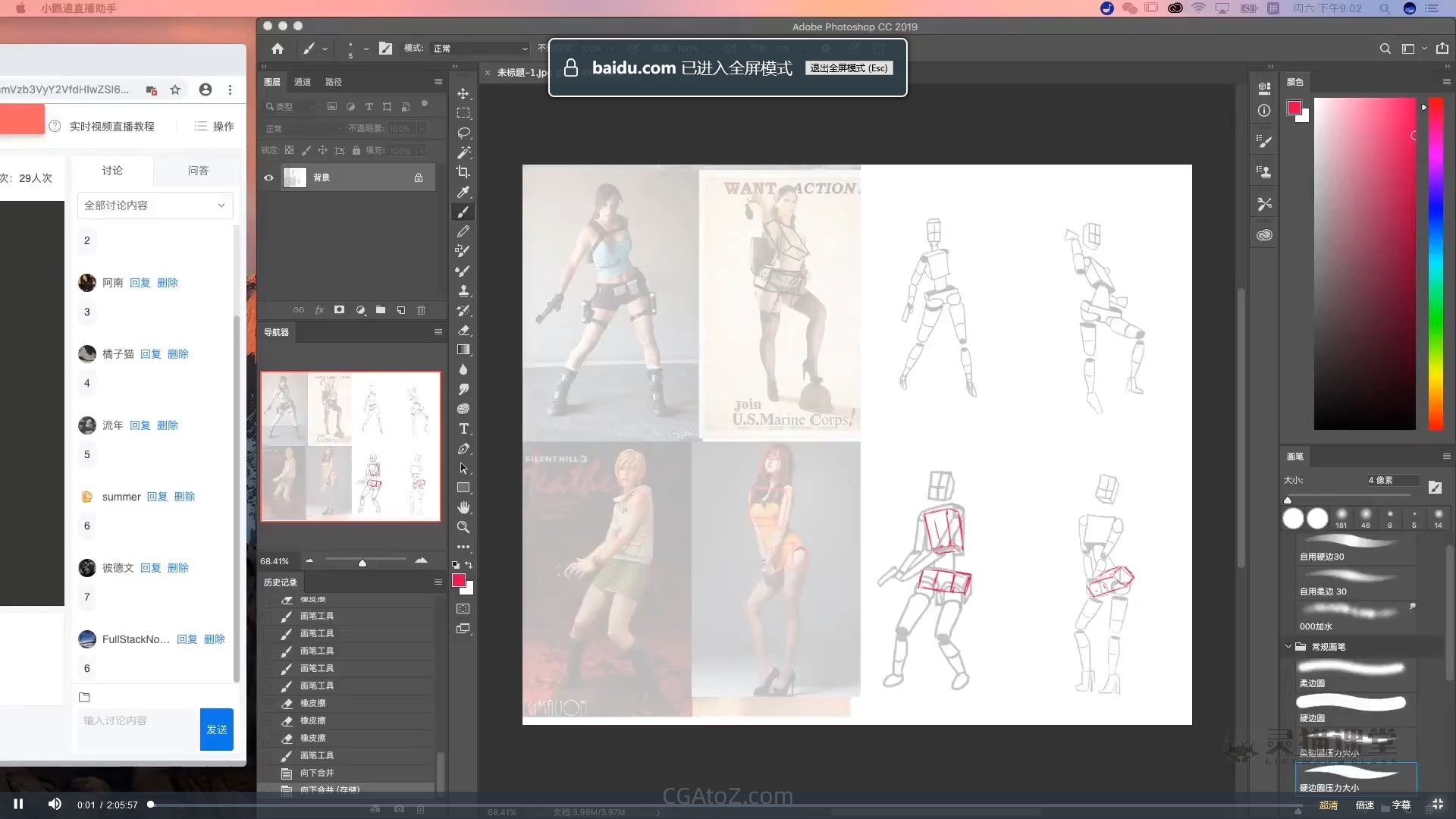
Task: Open the 全部讨论内容 dropdown
Action: 155,206
